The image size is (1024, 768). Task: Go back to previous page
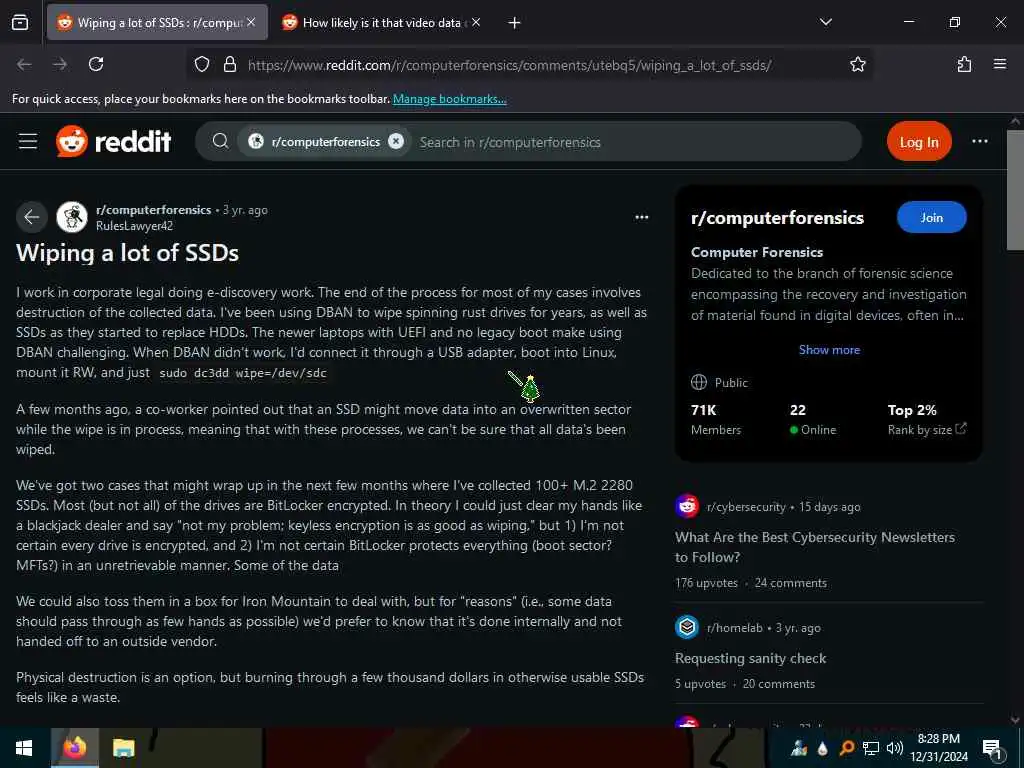tap(24, 64)
